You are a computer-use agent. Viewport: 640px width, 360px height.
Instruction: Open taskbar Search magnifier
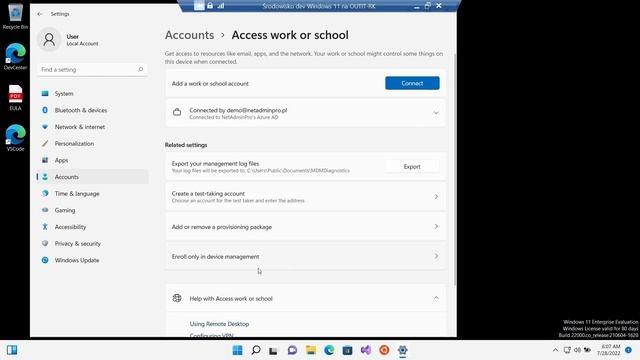pyautogui.click(x=256, y=350)
